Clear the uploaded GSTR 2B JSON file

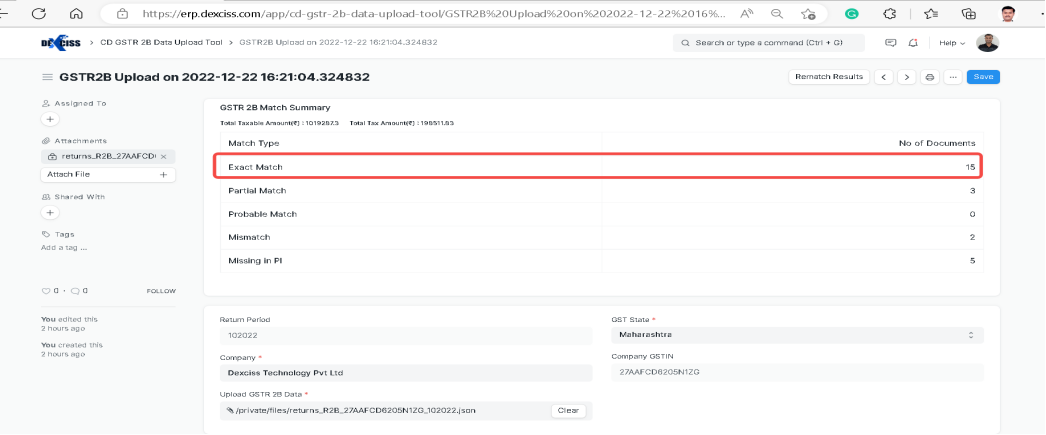click(x=567, y=410)
